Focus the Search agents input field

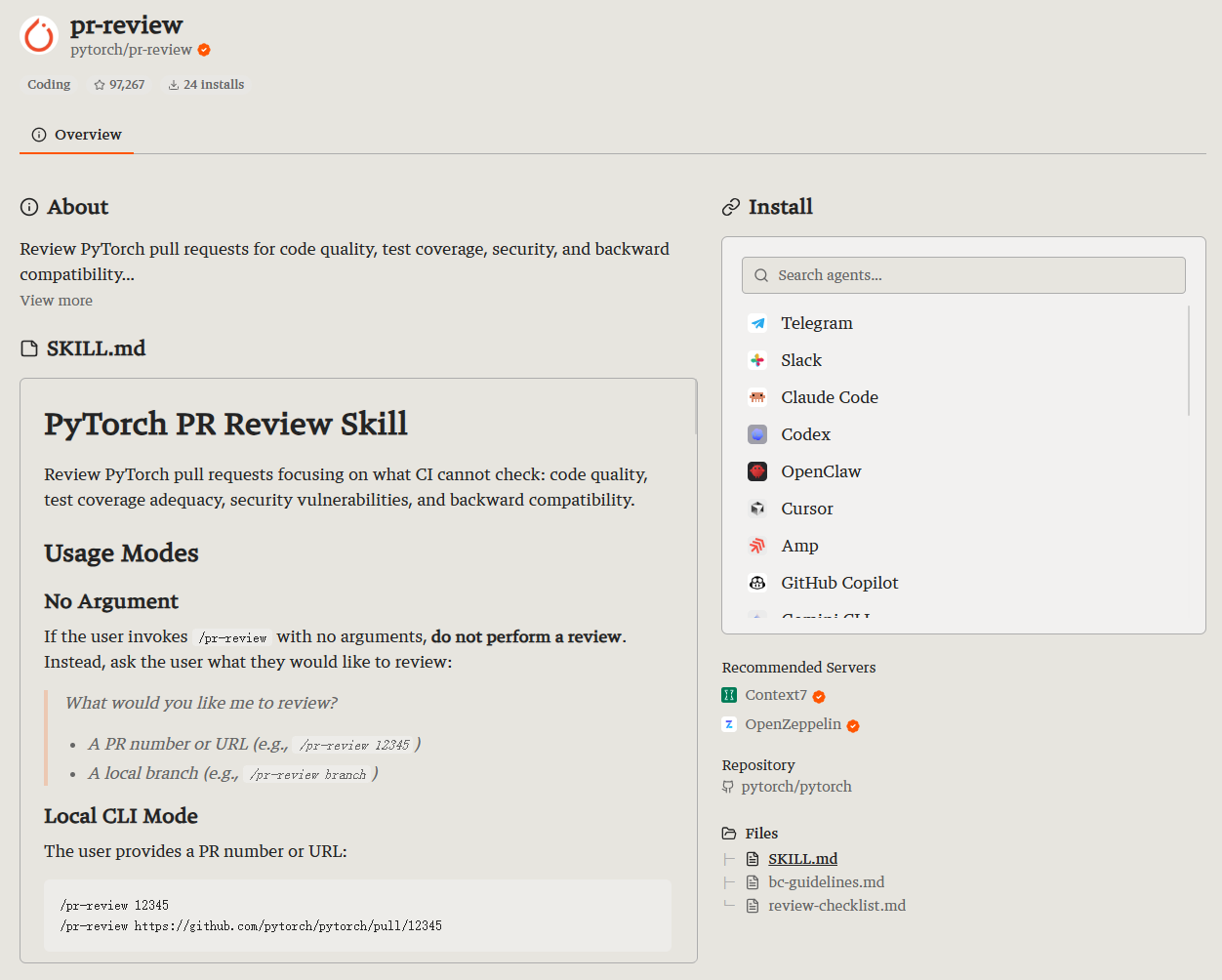pos(963,275)
